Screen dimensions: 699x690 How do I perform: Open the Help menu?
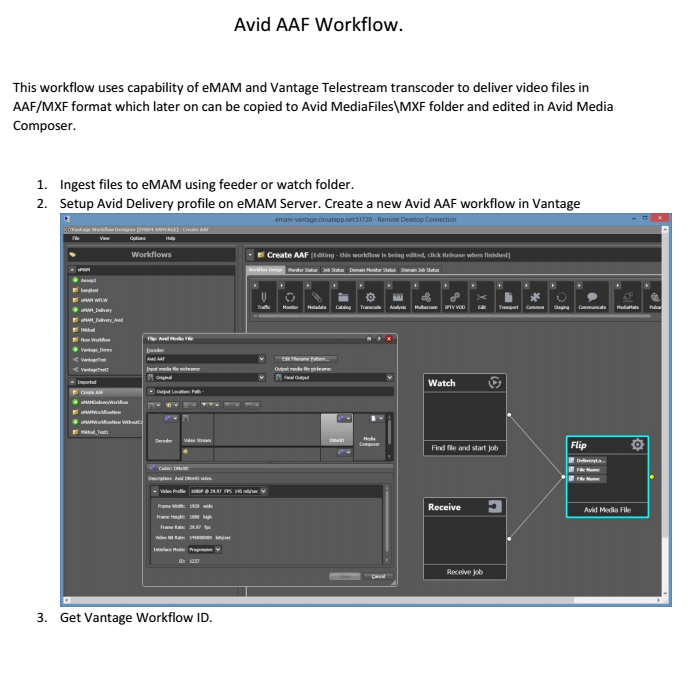click(x=170, y=238)
